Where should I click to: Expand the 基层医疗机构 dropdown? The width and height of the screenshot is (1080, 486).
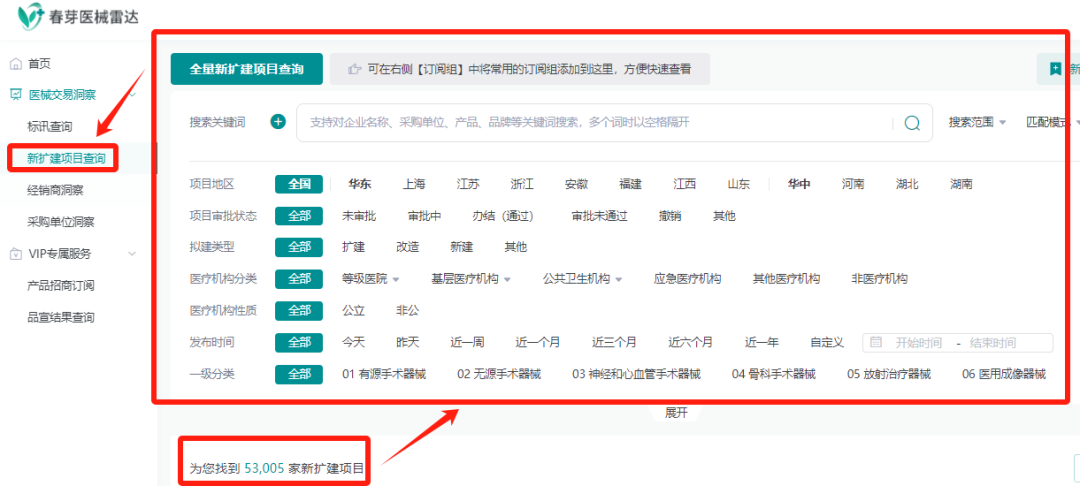[470, 279]
